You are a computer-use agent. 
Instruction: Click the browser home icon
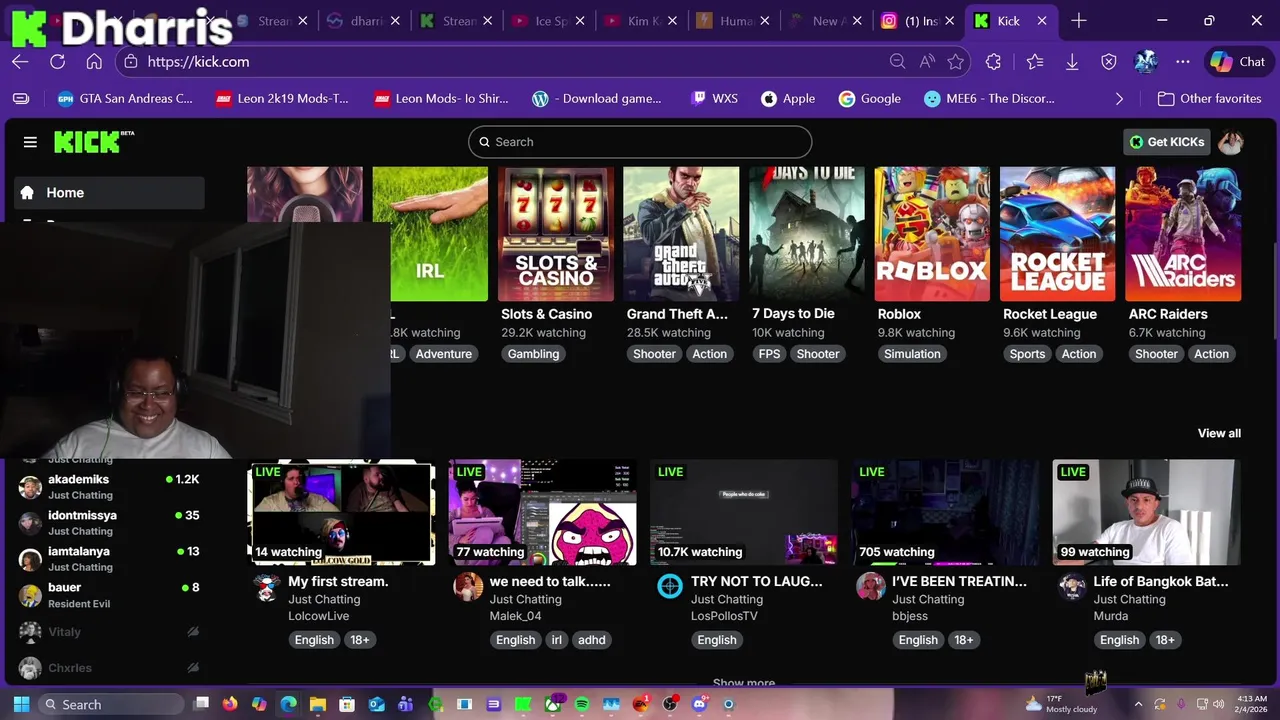tap(94, 61)
